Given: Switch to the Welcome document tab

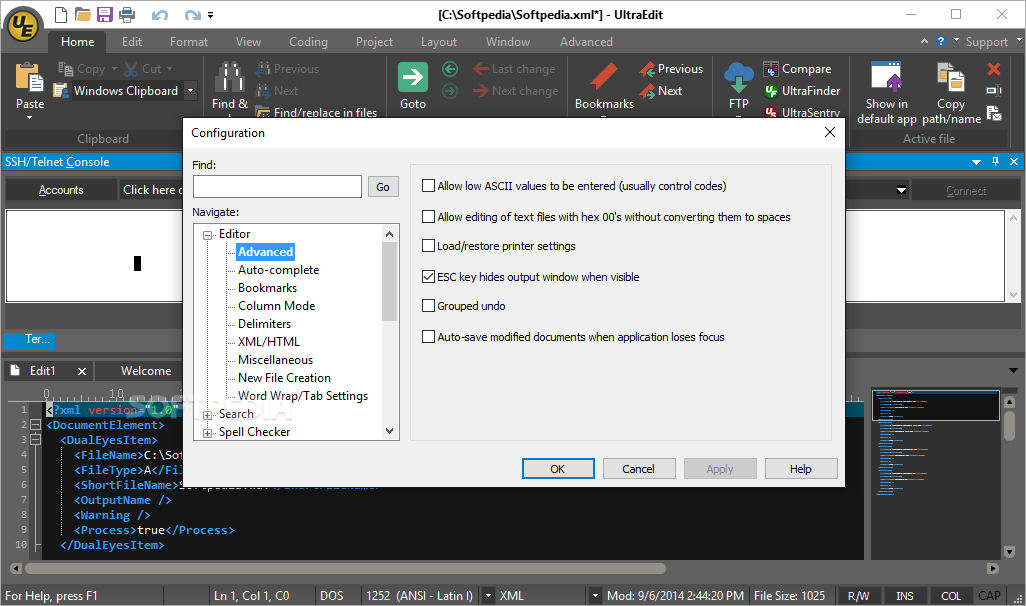Looking at the screenshot, I should coord(146,370).
